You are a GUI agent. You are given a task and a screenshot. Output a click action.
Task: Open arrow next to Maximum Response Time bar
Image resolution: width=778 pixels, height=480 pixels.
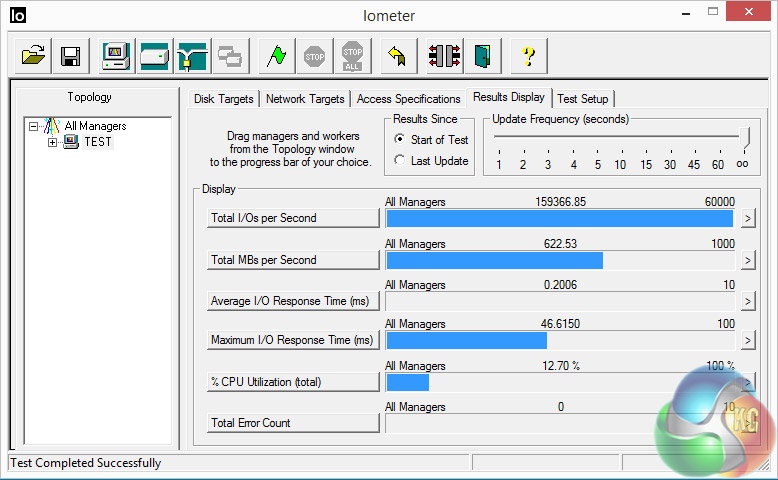[748, 340]
